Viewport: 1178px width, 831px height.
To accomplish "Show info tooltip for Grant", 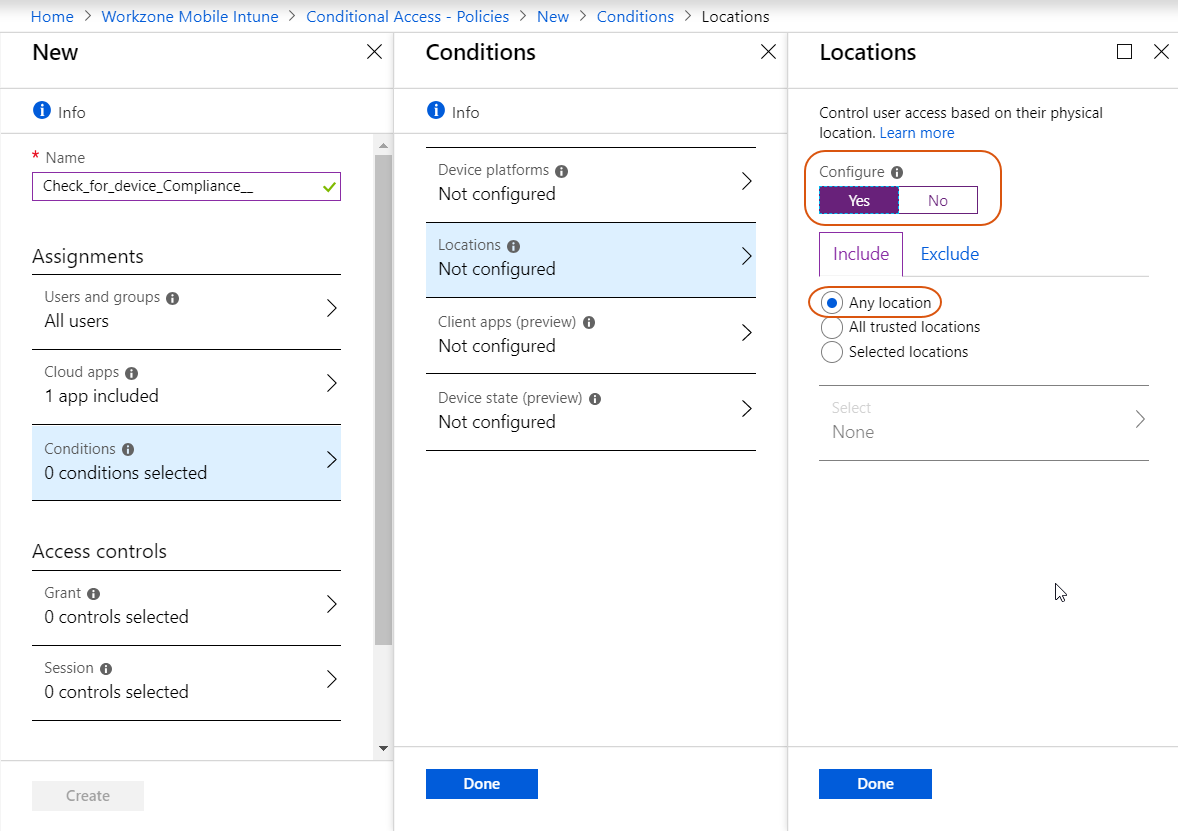I will click(x=93, y=594).
